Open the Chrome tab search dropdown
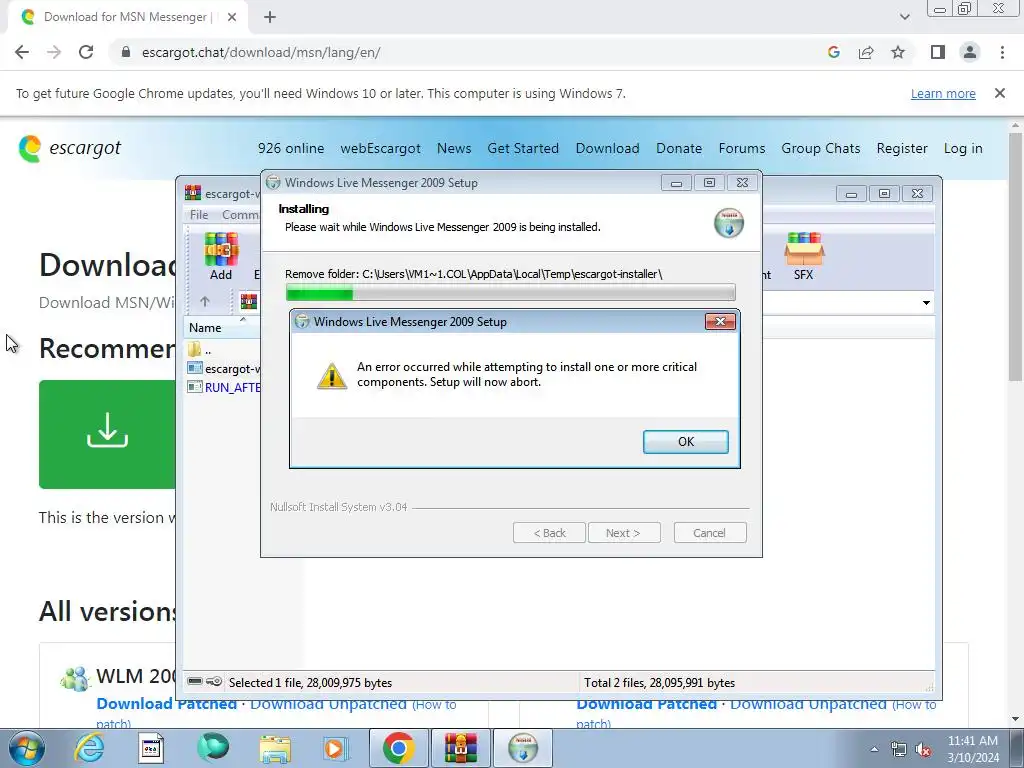Screen dimensions: 1024x768 (x=904, y=17)
